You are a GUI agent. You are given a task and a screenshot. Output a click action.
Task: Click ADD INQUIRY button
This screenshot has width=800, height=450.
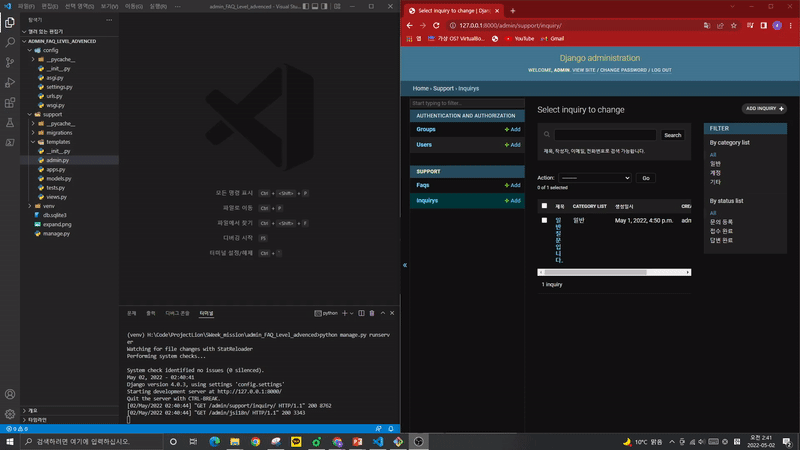coord(764,109)
